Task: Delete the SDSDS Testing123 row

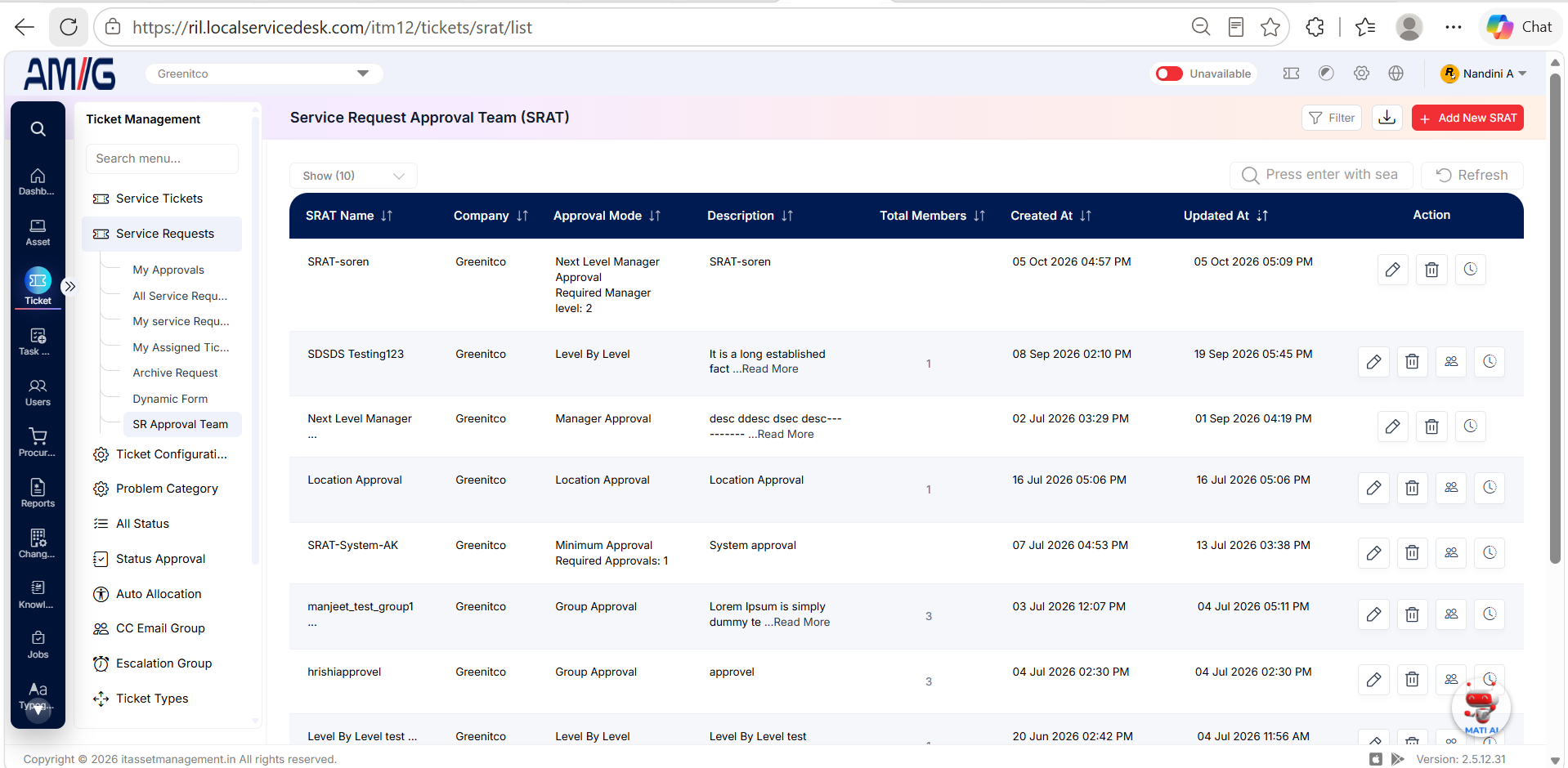Action: 1412,362
